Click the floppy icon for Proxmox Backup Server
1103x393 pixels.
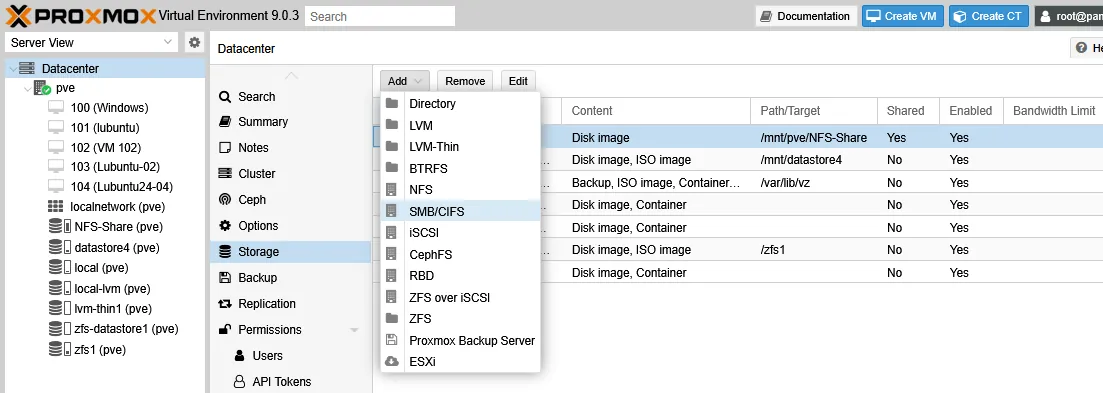[x=392, y=340]
